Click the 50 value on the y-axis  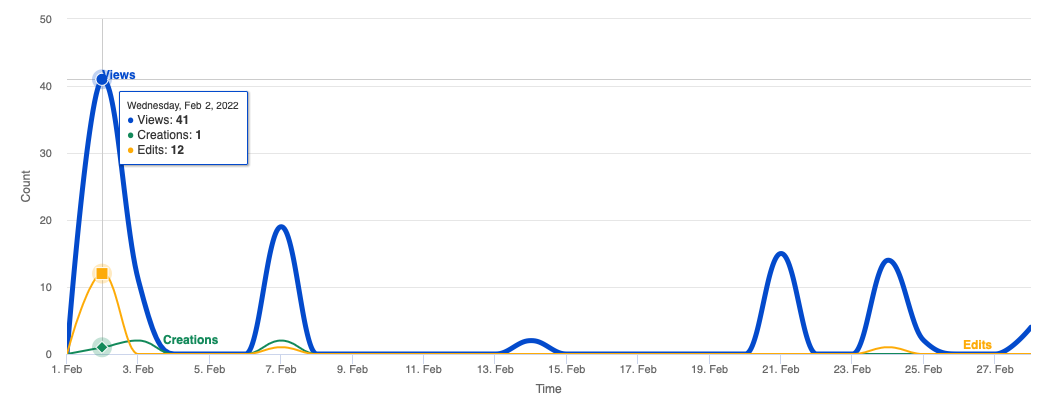tap(44, 19)
